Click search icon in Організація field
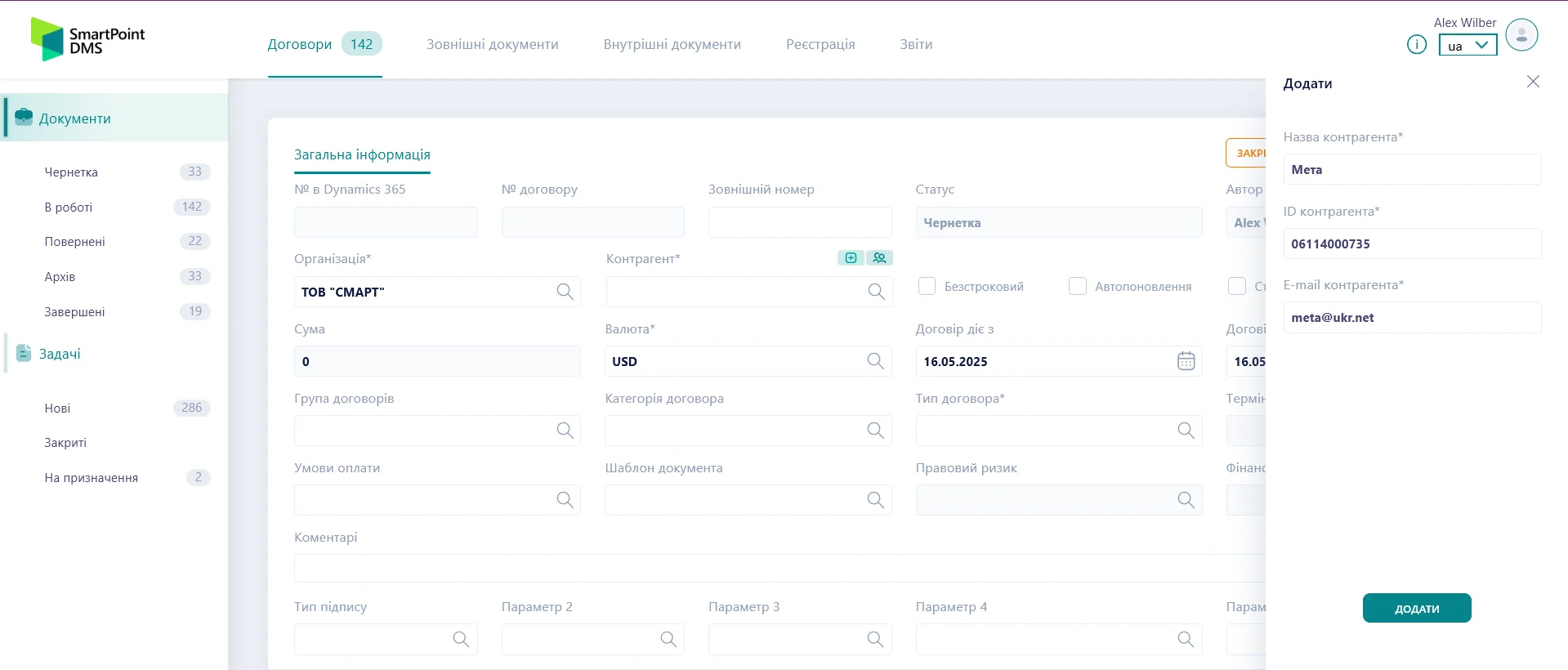The width and height of the screenshot is (1568, 670). [565, 292]
